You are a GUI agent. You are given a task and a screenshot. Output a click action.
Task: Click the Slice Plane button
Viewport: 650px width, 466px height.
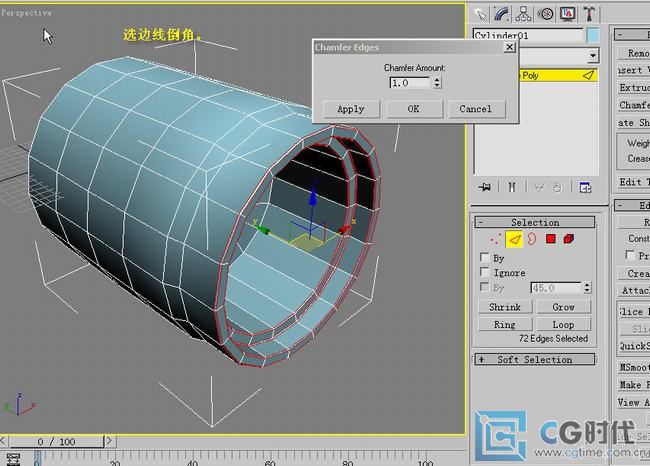[x=634, y=312]
